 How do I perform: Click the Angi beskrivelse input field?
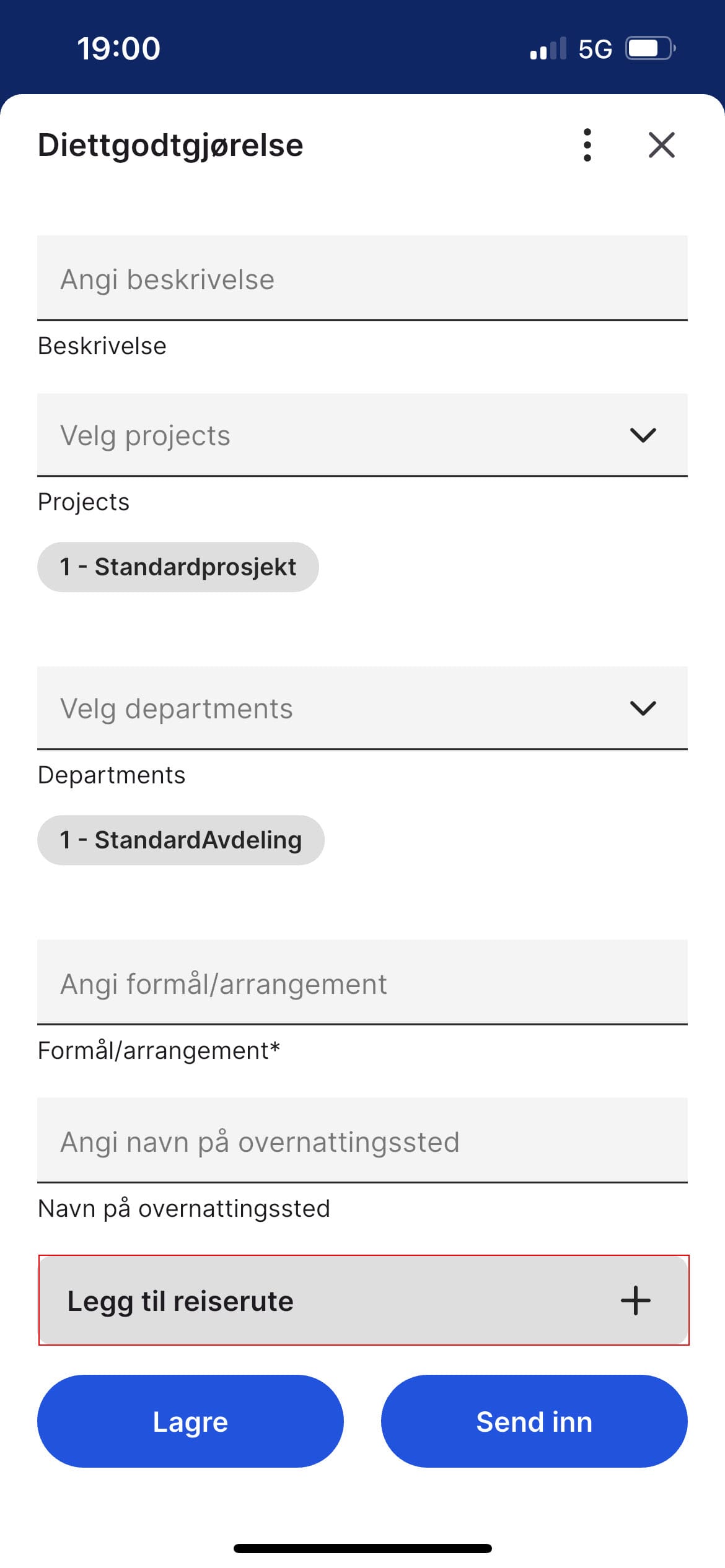click(310, 278)
